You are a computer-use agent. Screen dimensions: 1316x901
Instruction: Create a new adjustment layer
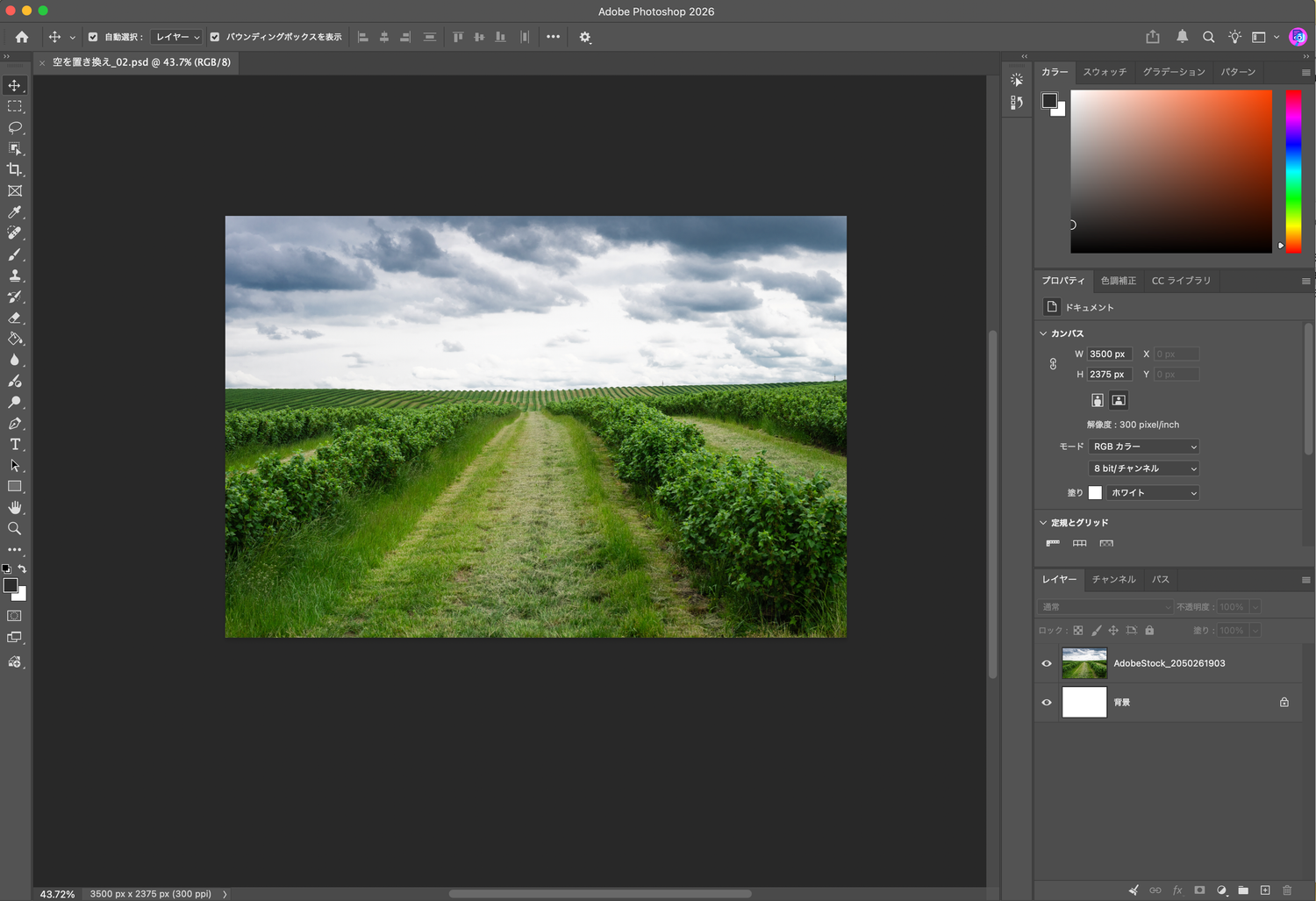[x=1221, y=890]
